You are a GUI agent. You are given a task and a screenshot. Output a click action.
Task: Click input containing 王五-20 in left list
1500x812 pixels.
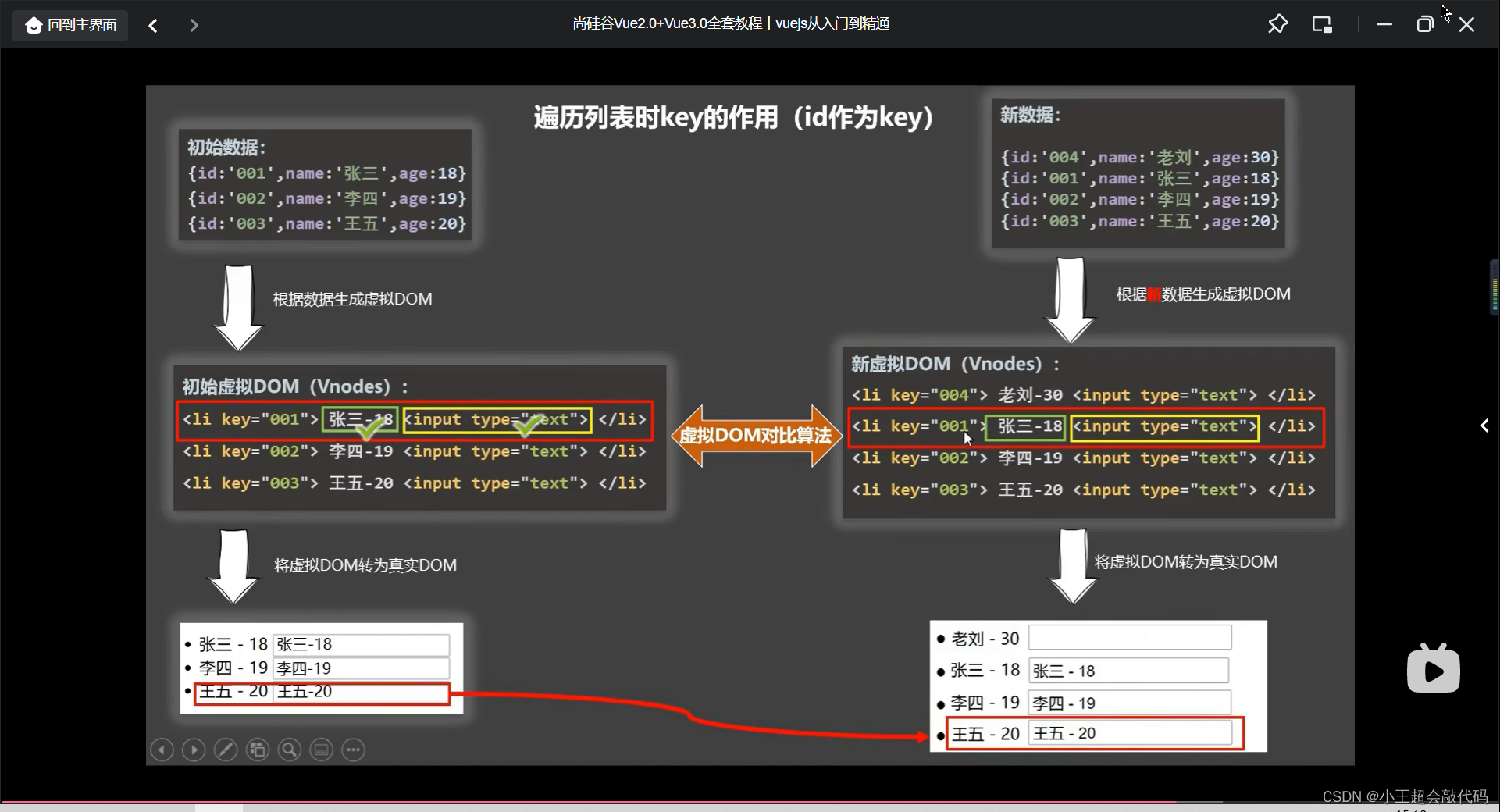[x=361, y=692]
